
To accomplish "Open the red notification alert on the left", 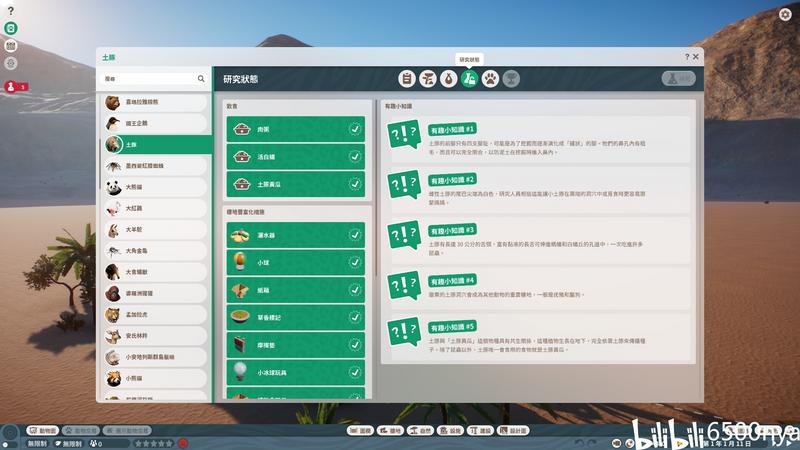I will [16, 87].
